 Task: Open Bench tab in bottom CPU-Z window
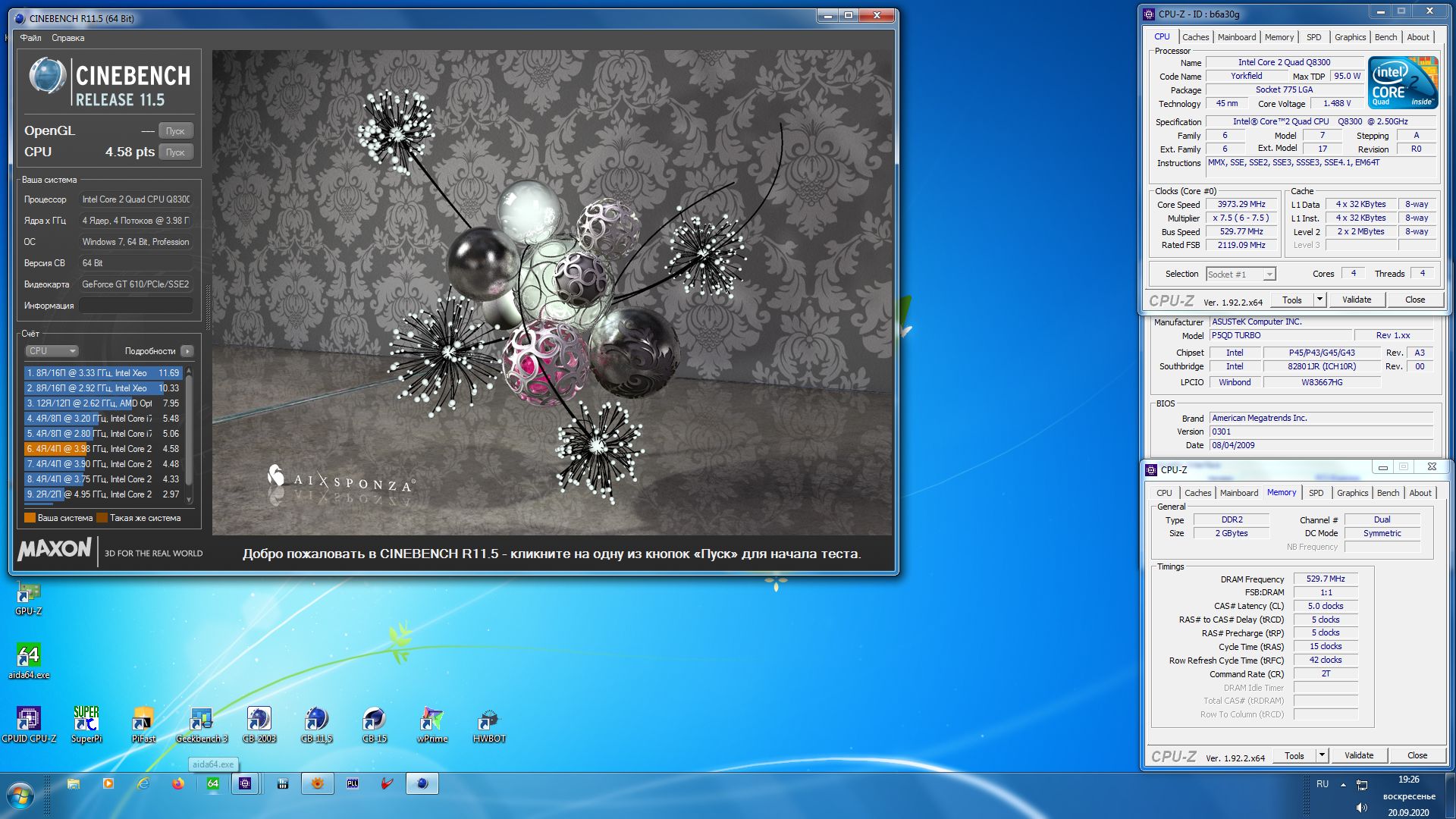point(1389,493)
